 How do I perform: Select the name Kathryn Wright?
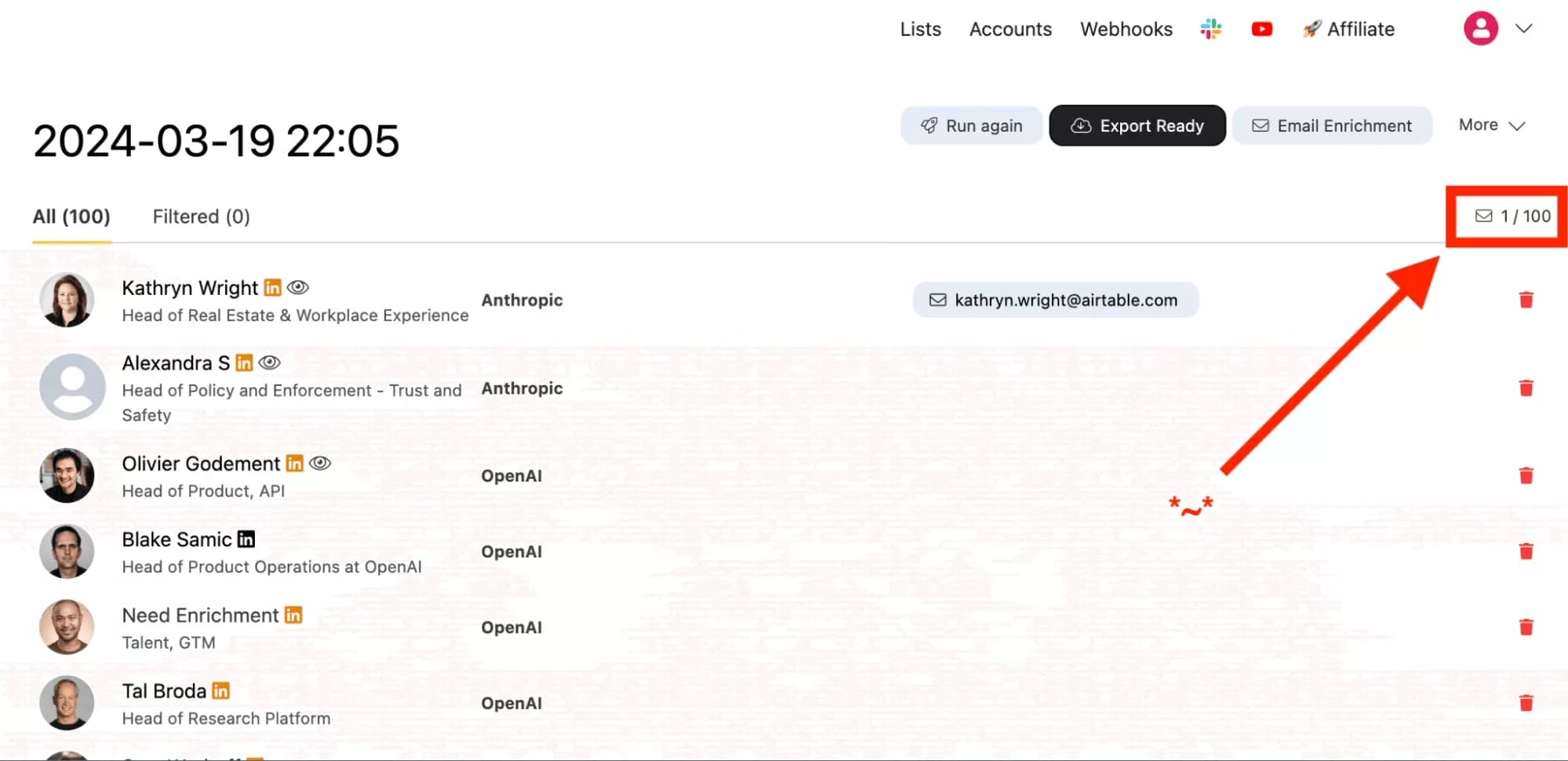[x=190, y=288]
